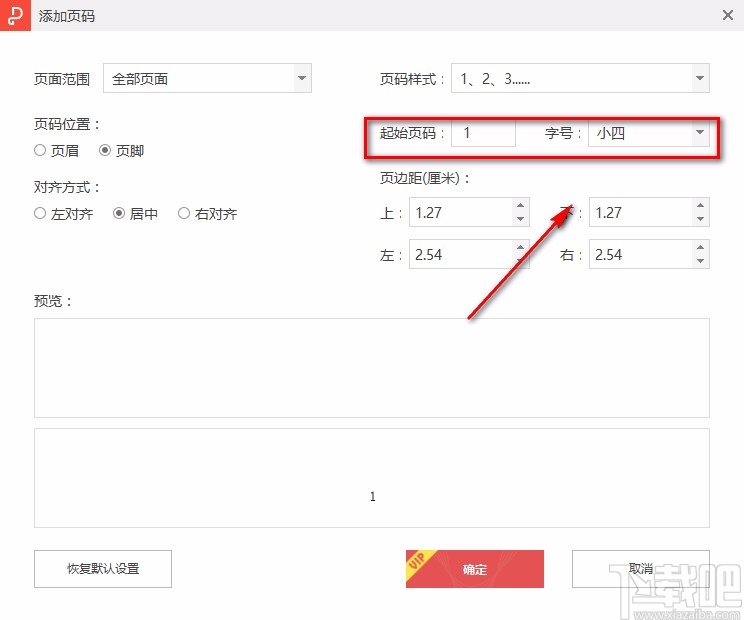Decrease the left margin value

[519, 261]
